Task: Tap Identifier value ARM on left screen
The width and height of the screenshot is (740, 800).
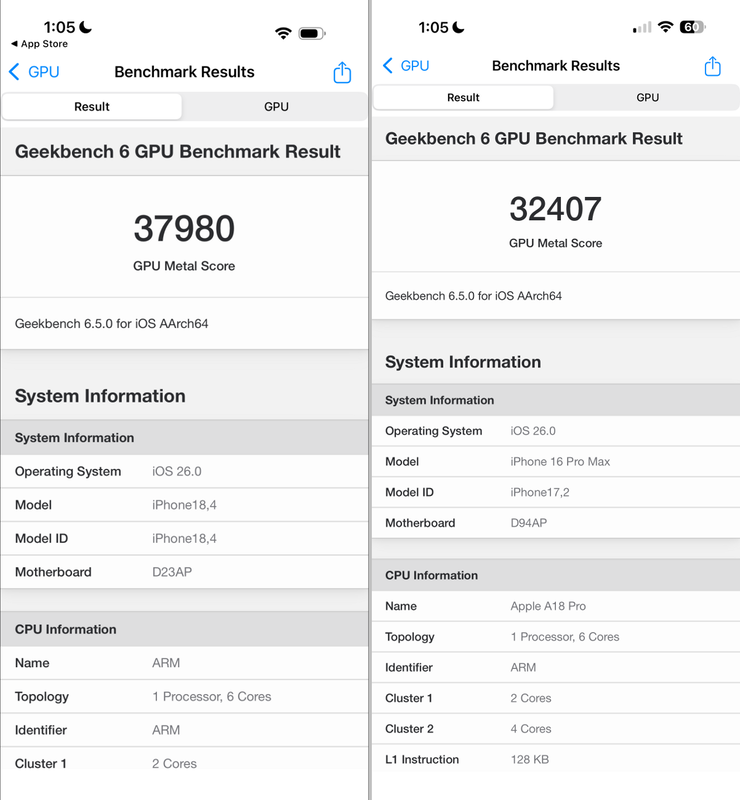Action: [x=166, y=731]
